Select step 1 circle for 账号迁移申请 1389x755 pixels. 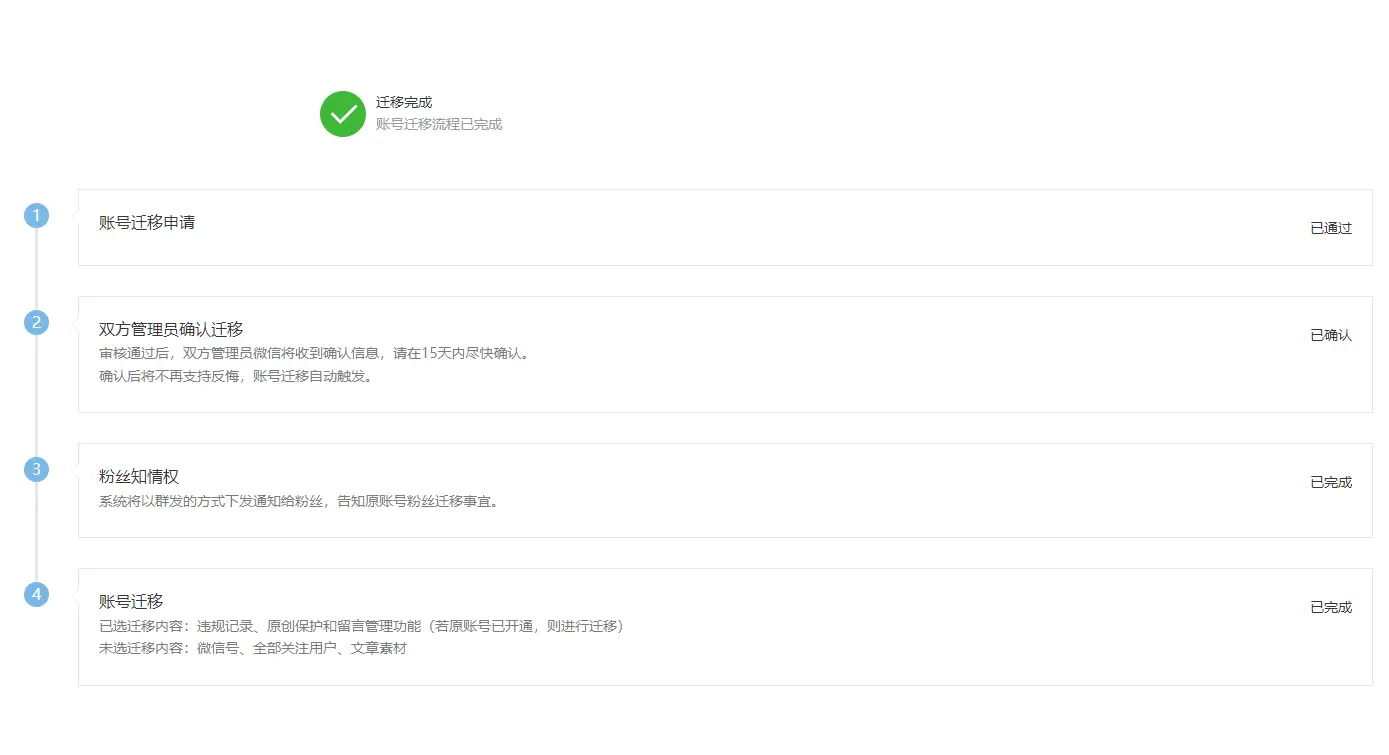point(37,215)
